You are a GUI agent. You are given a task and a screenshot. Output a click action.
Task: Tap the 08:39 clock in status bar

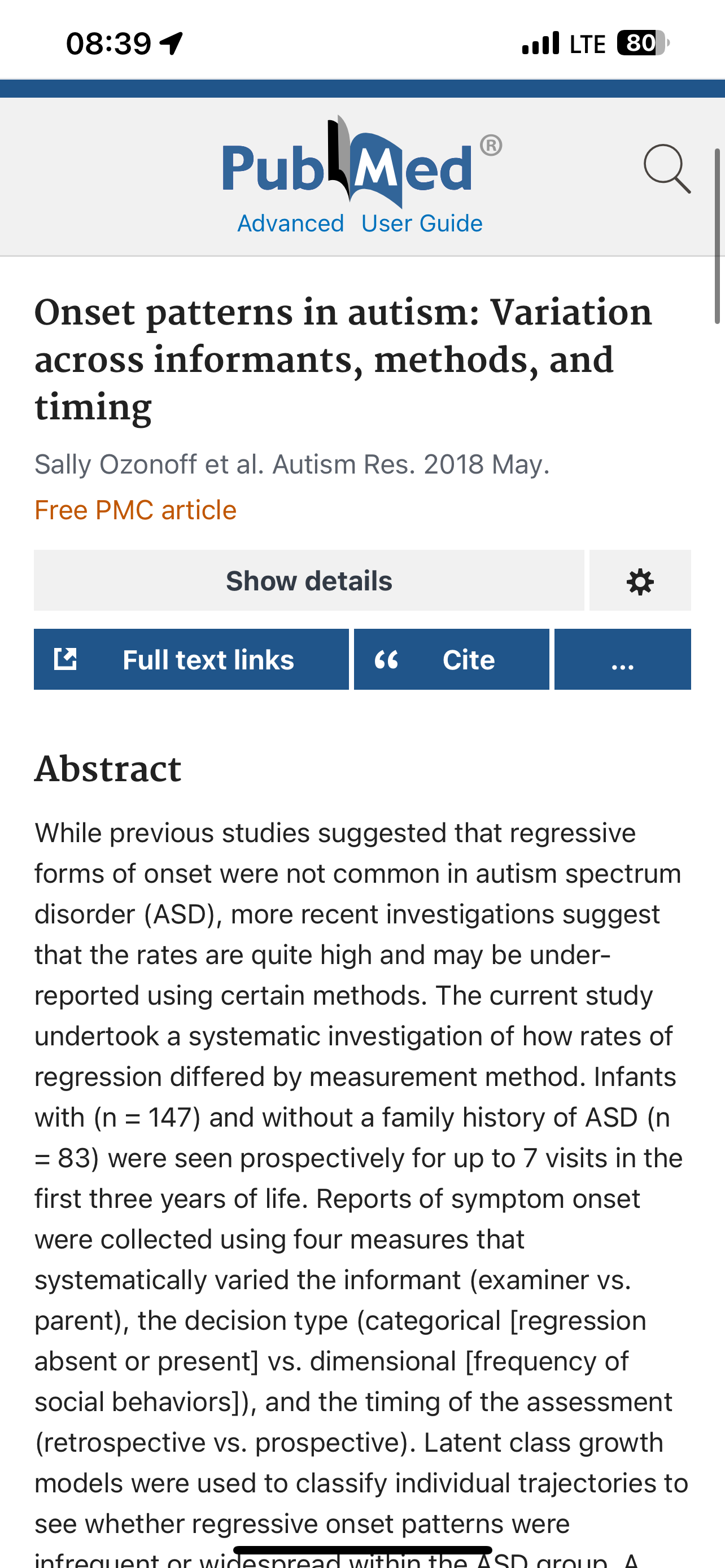point(108,43)
